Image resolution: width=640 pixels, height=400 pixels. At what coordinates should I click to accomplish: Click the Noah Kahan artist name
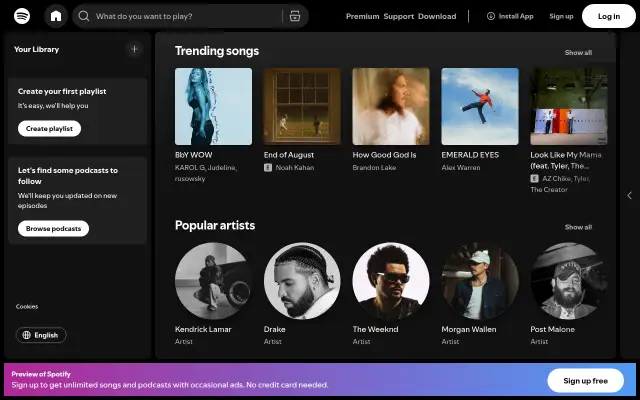pyautogui.click(x=295, y=167)
